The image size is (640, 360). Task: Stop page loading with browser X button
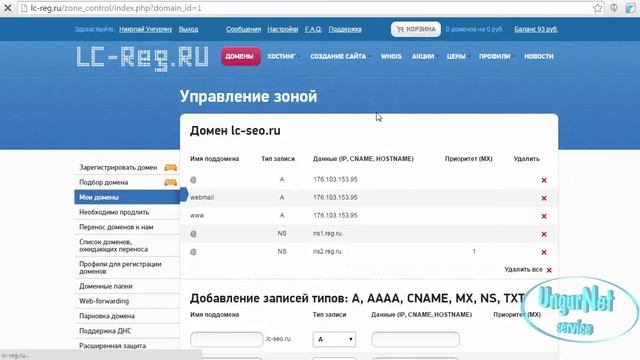[8, 8]
